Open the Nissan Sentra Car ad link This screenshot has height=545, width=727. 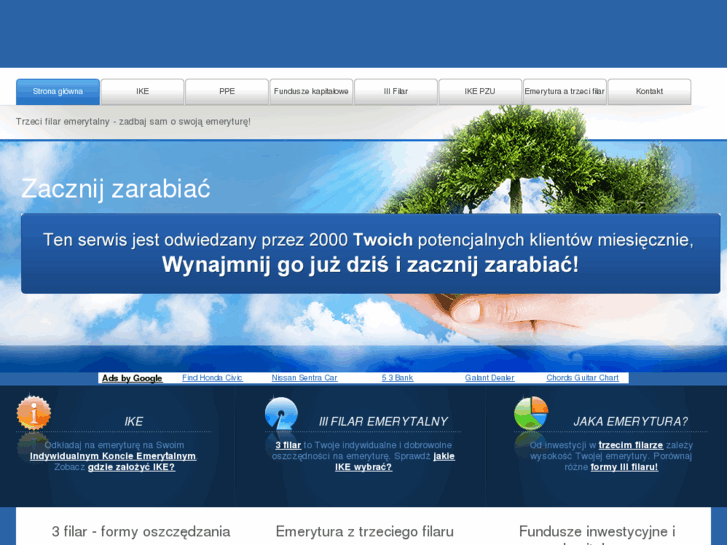[305, 378]
